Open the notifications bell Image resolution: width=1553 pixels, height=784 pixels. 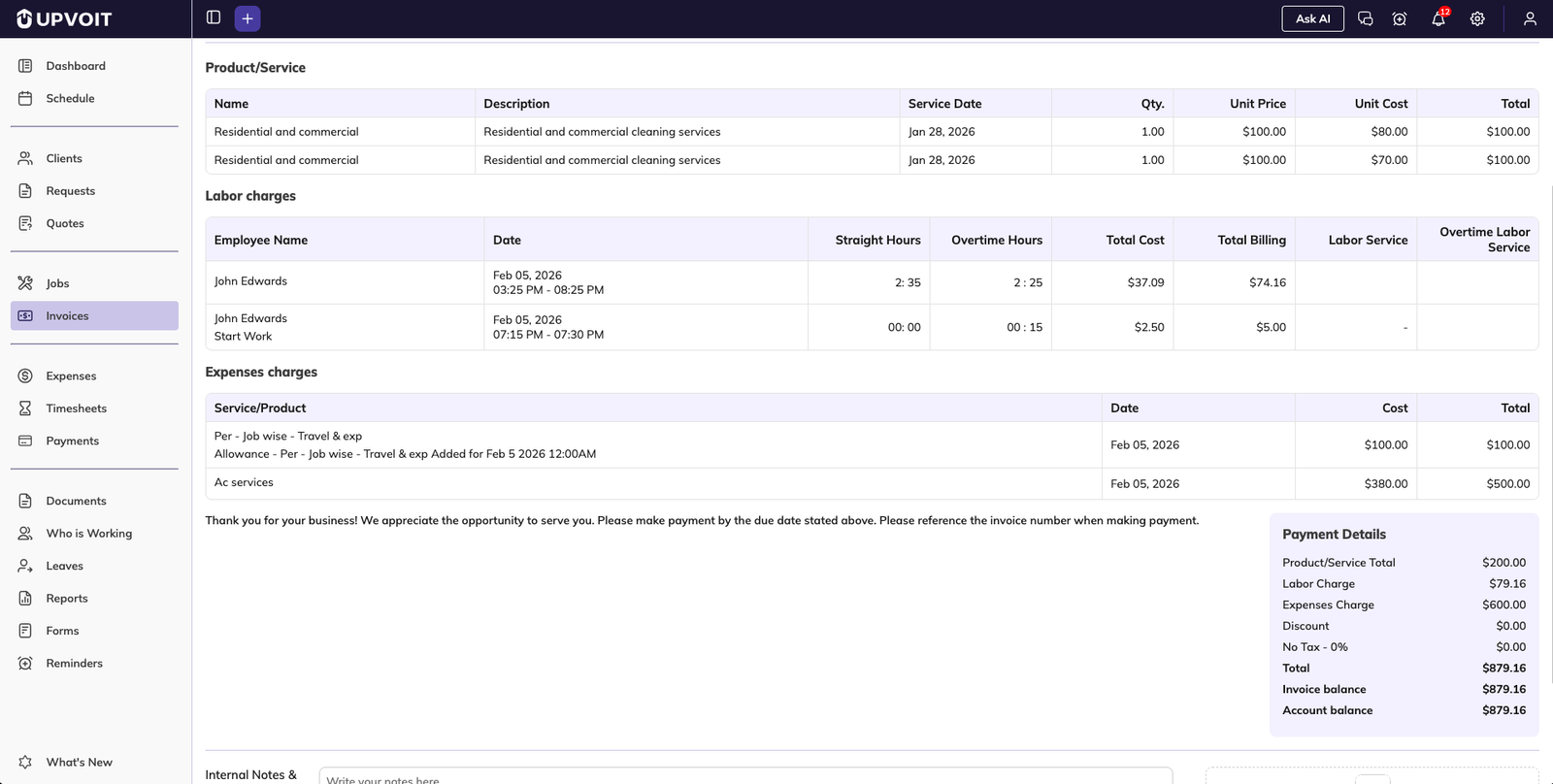click(x=1438, y=18)
